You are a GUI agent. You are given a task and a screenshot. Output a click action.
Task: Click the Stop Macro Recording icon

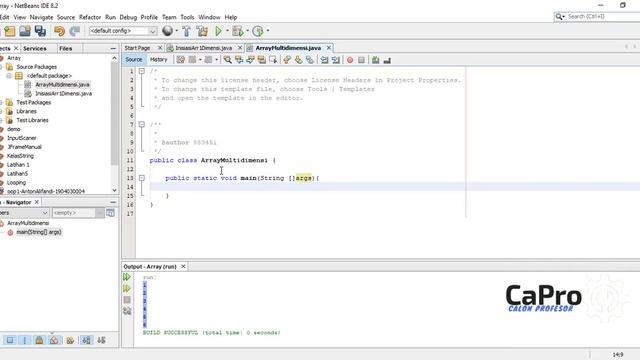click(x=361, y=60)
